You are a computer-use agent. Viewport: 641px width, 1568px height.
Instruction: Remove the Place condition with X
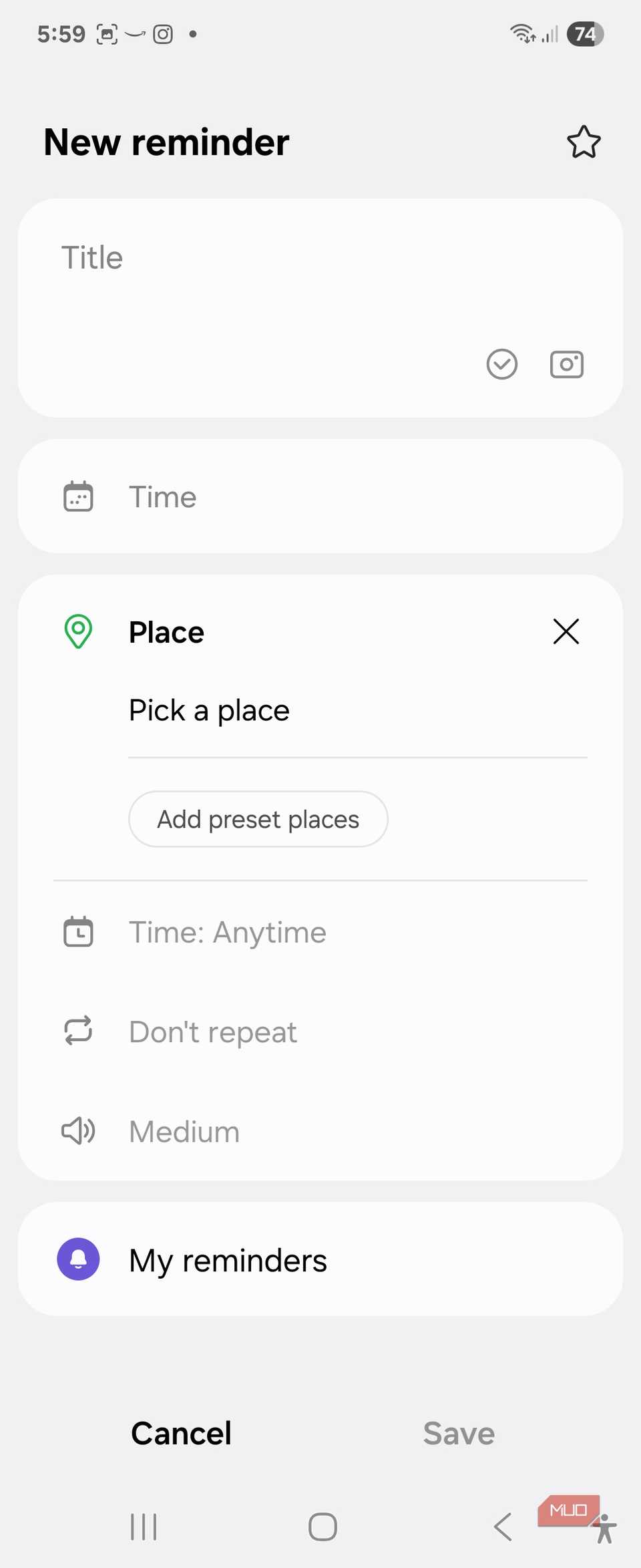point(566,631)
